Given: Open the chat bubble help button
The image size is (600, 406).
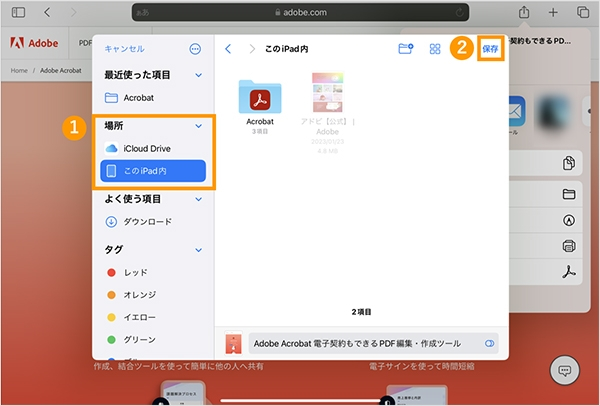Looking at the screenshot, I should (x=565, y=370).
